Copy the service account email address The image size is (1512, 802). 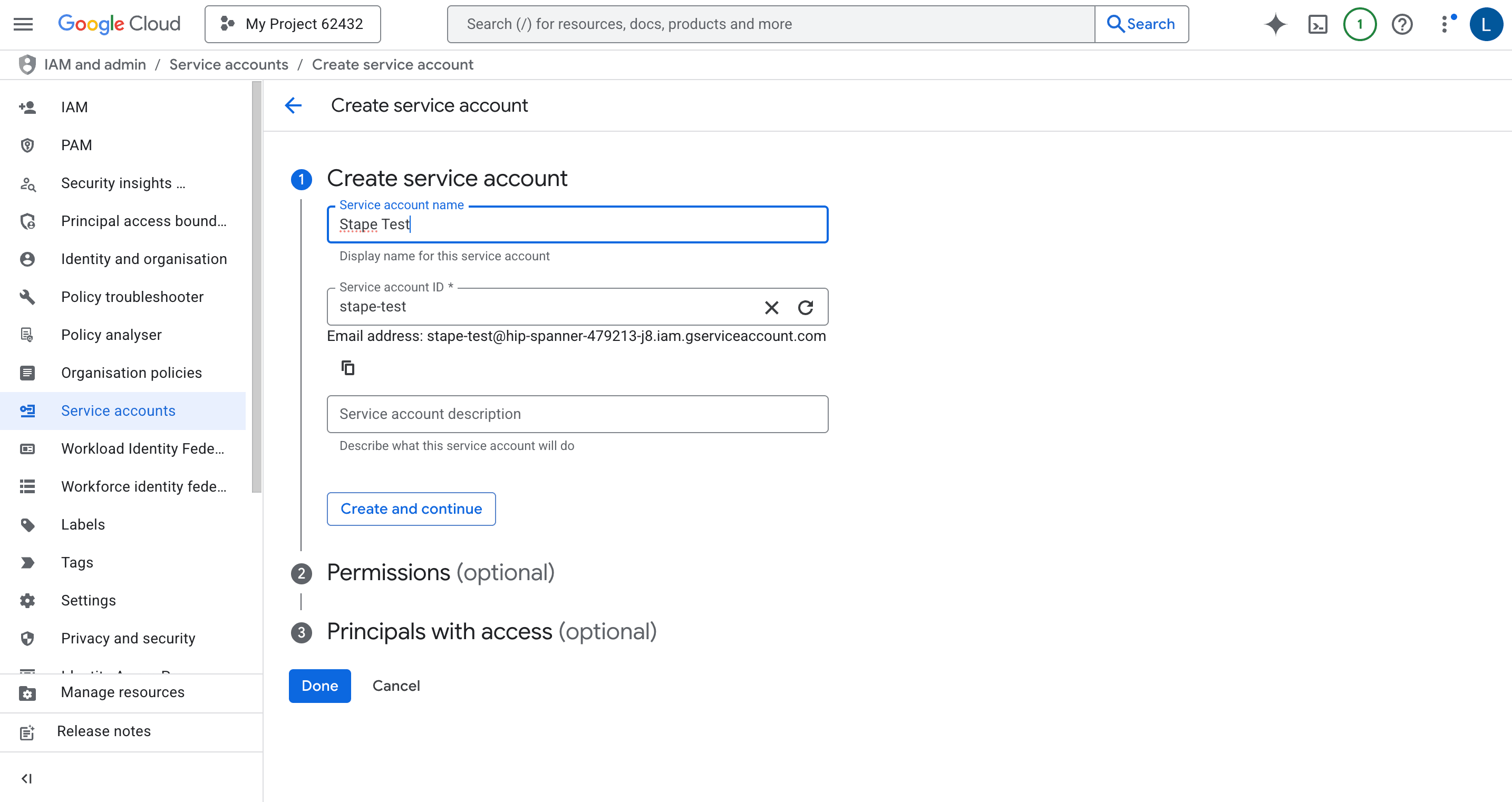coord(348,367)
